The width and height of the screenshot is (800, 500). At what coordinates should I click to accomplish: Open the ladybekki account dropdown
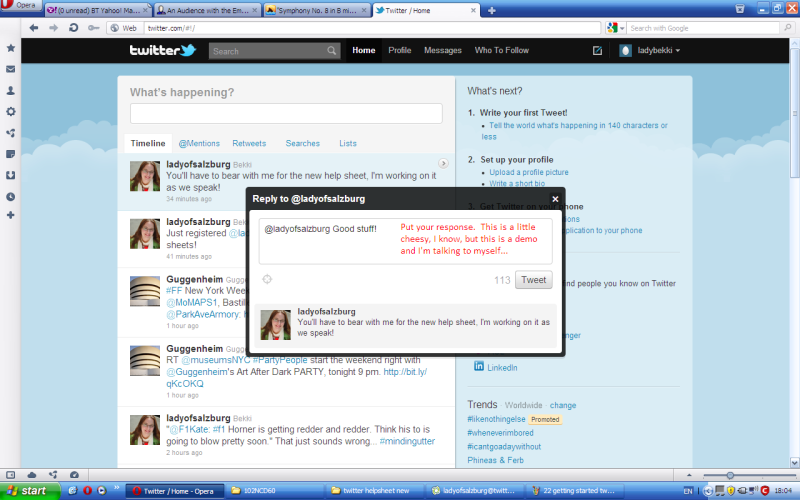click(649, 51)
